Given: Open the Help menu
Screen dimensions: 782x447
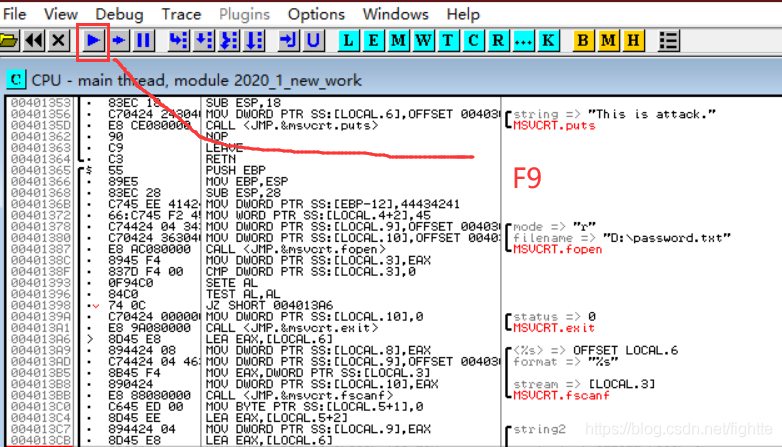Looking at the screenshot, I should click(463, 14).
